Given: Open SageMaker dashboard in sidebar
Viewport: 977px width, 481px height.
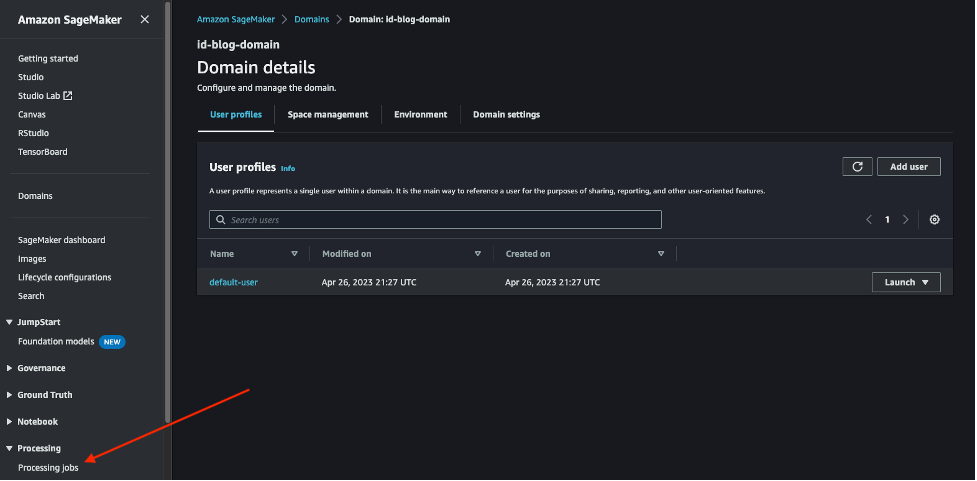Looking at the screenshot, I should pyautogui.click(x=62, y=240).
